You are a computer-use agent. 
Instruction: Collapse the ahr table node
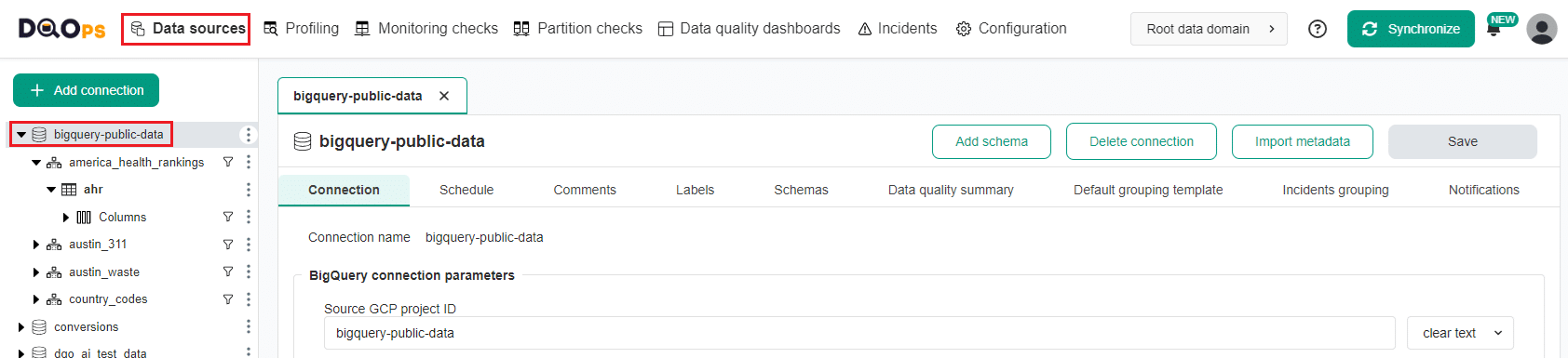[x=51, y=190]
